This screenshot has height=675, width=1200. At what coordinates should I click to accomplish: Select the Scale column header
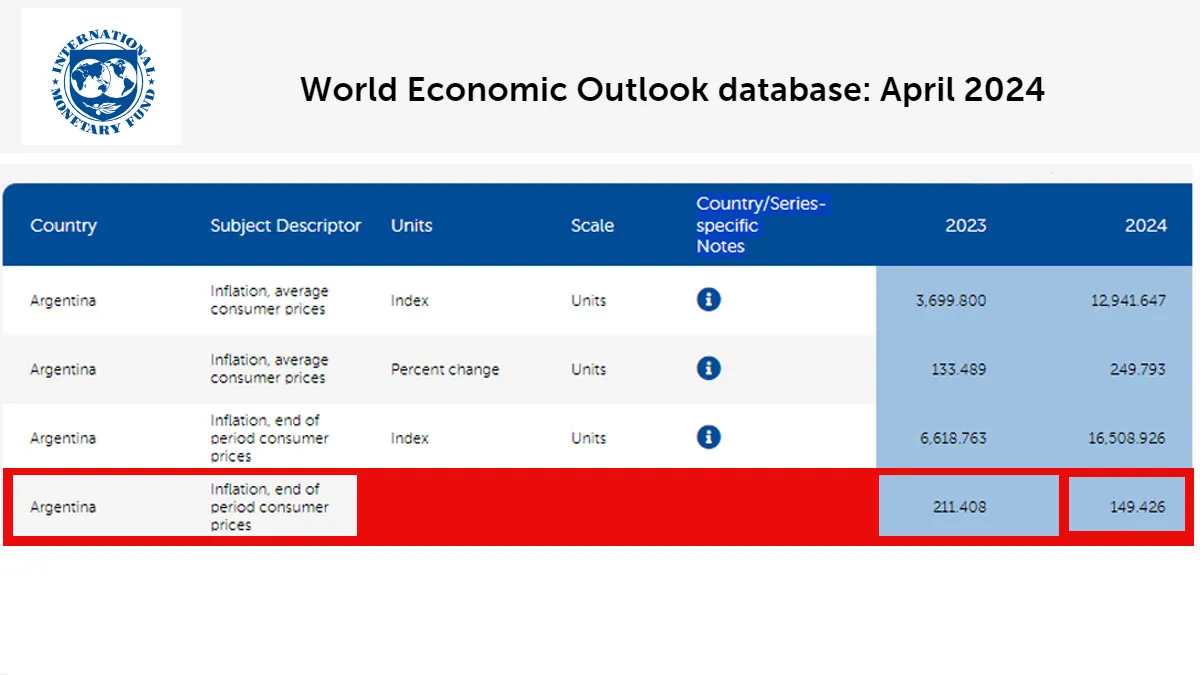coord(592,225)
